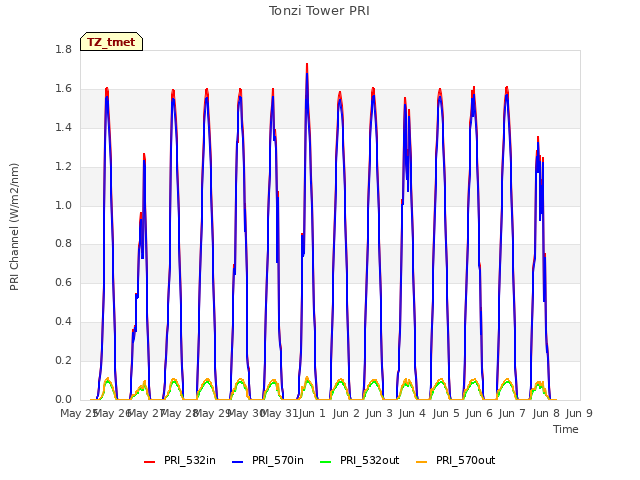Click the 1.2 y-axis tick label

pos(63,167)
